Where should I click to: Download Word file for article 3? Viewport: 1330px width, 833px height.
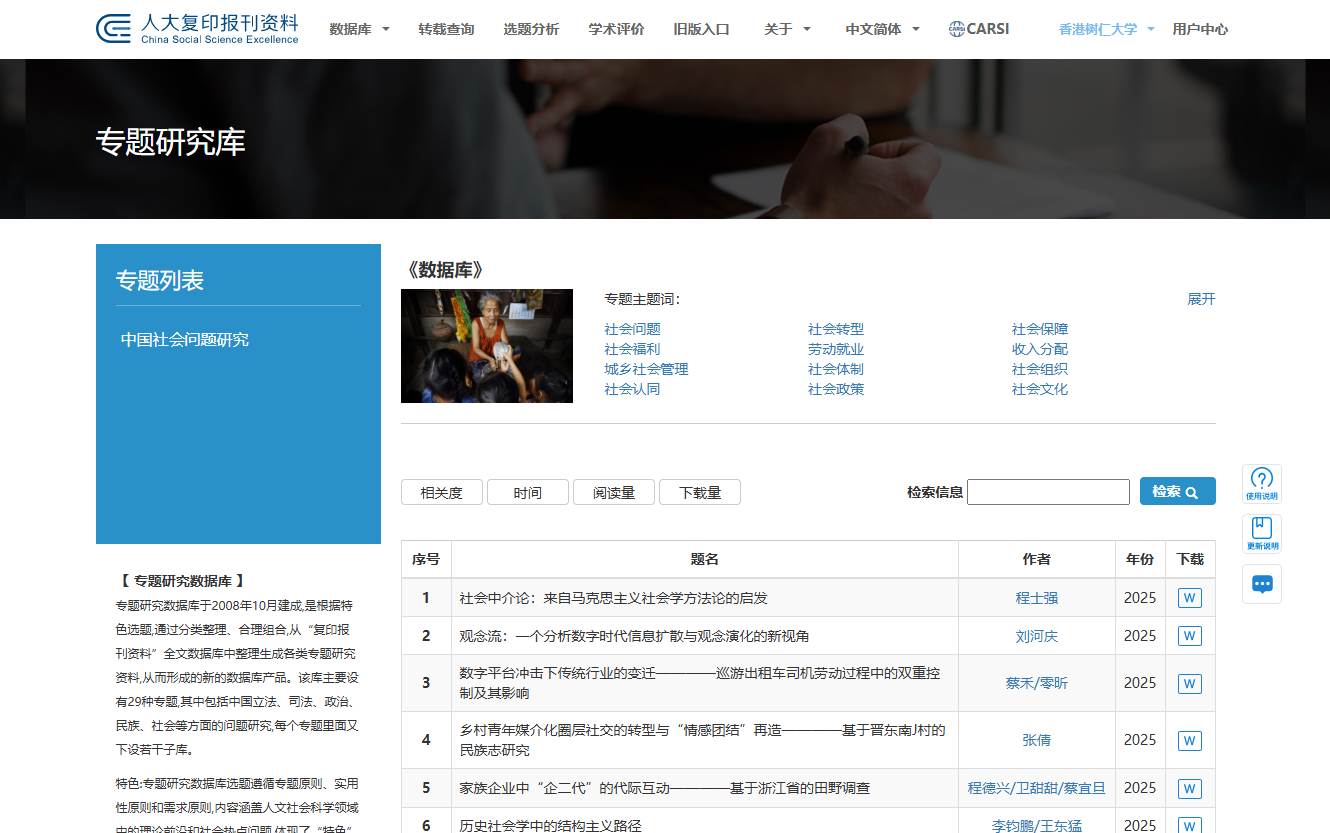pos(1189,683)
